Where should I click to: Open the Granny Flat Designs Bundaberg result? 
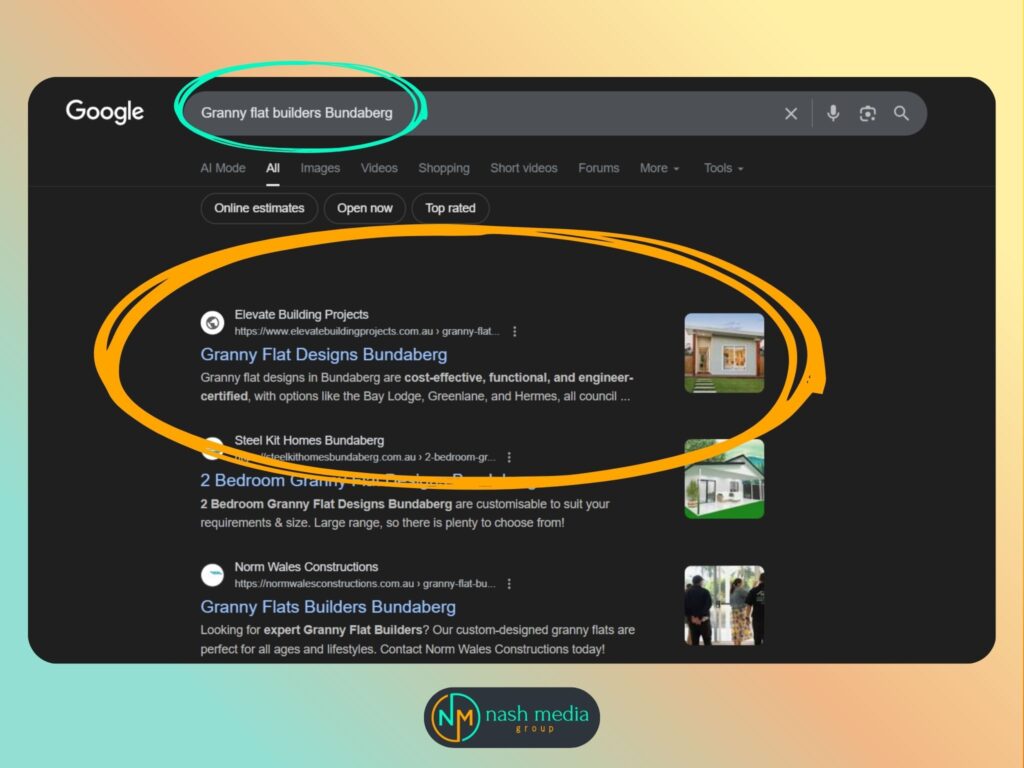coord(325,355)
